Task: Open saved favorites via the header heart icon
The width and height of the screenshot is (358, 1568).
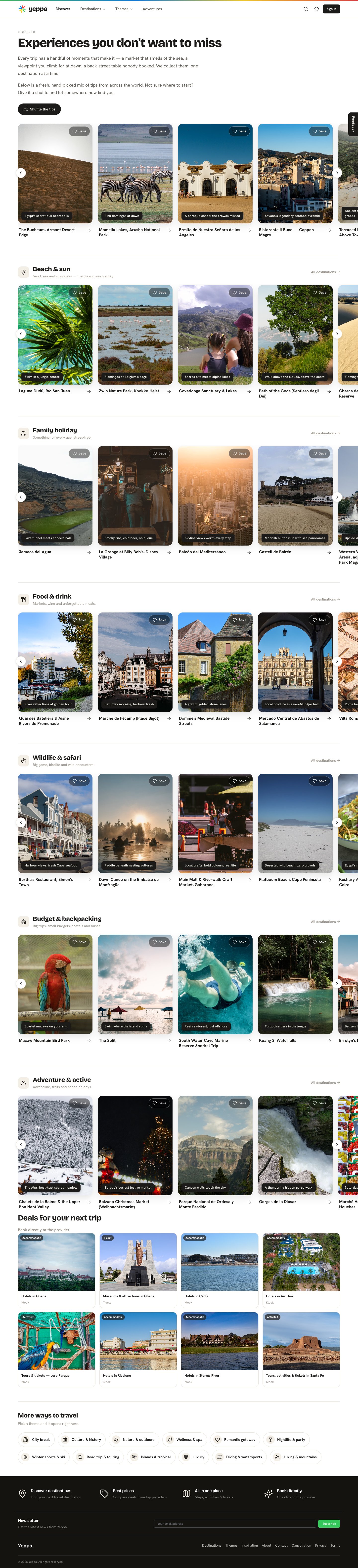Action: (317, 9)
